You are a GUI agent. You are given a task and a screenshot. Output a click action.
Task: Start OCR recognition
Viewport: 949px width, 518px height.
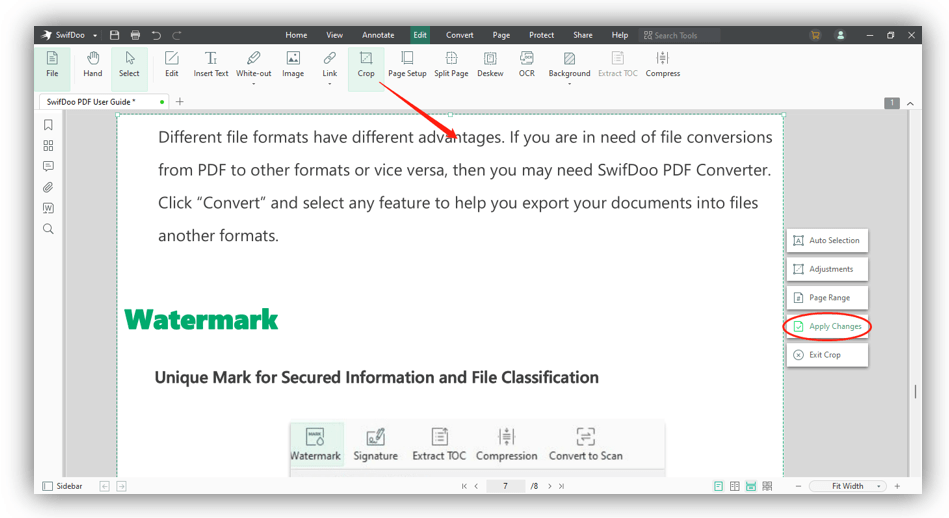[527, 65]
